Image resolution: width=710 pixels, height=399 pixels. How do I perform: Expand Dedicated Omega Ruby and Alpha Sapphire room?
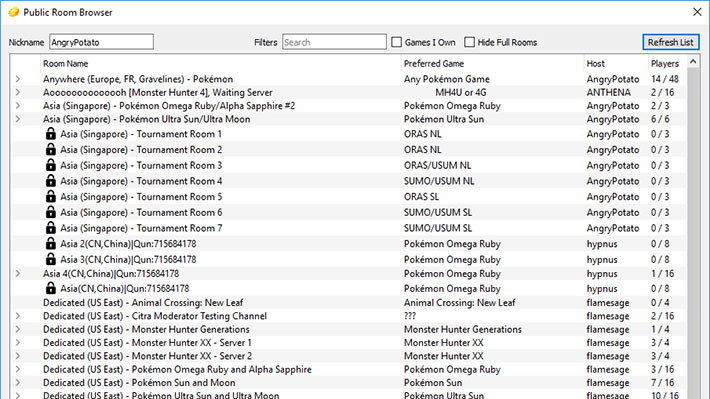18,369
